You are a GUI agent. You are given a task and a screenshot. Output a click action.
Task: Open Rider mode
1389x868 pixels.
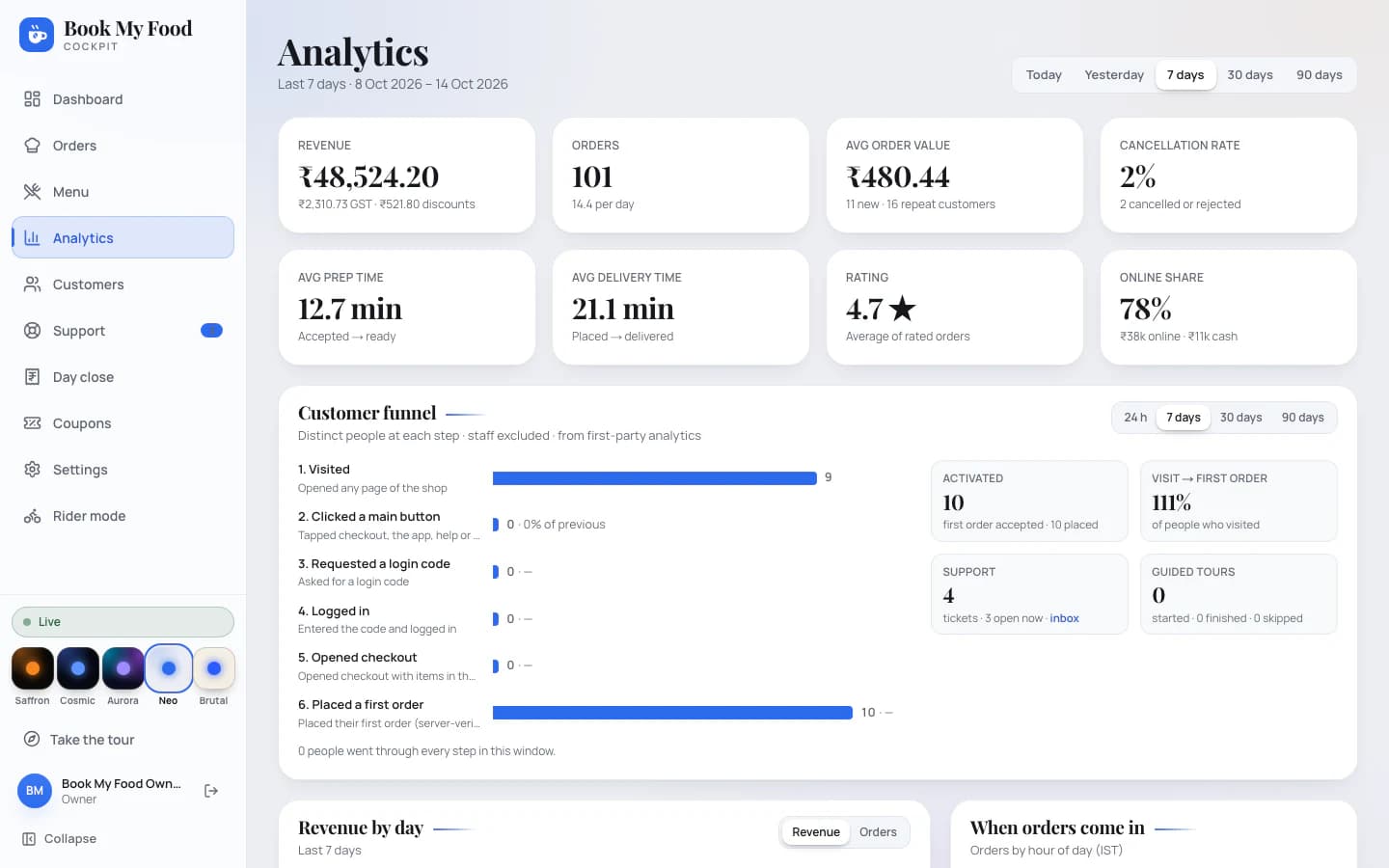(123, 516)
